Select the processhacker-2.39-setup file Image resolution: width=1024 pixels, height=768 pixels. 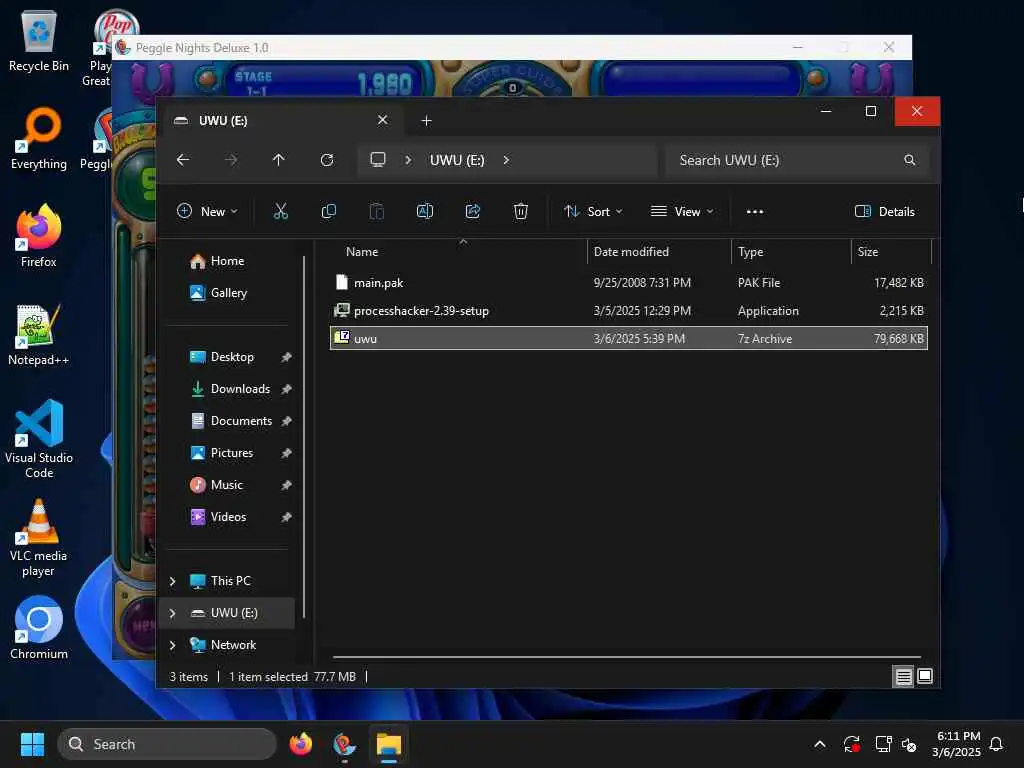[x=628, y=311]
